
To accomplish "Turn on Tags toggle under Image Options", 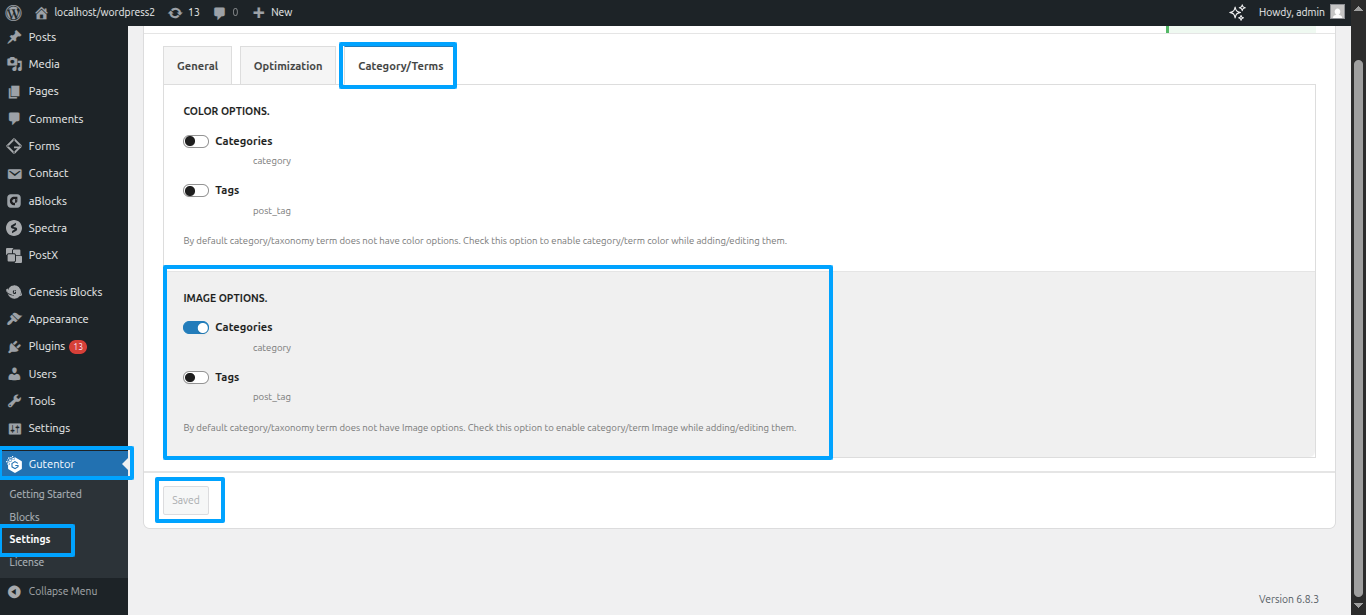I will click(196, 377).
